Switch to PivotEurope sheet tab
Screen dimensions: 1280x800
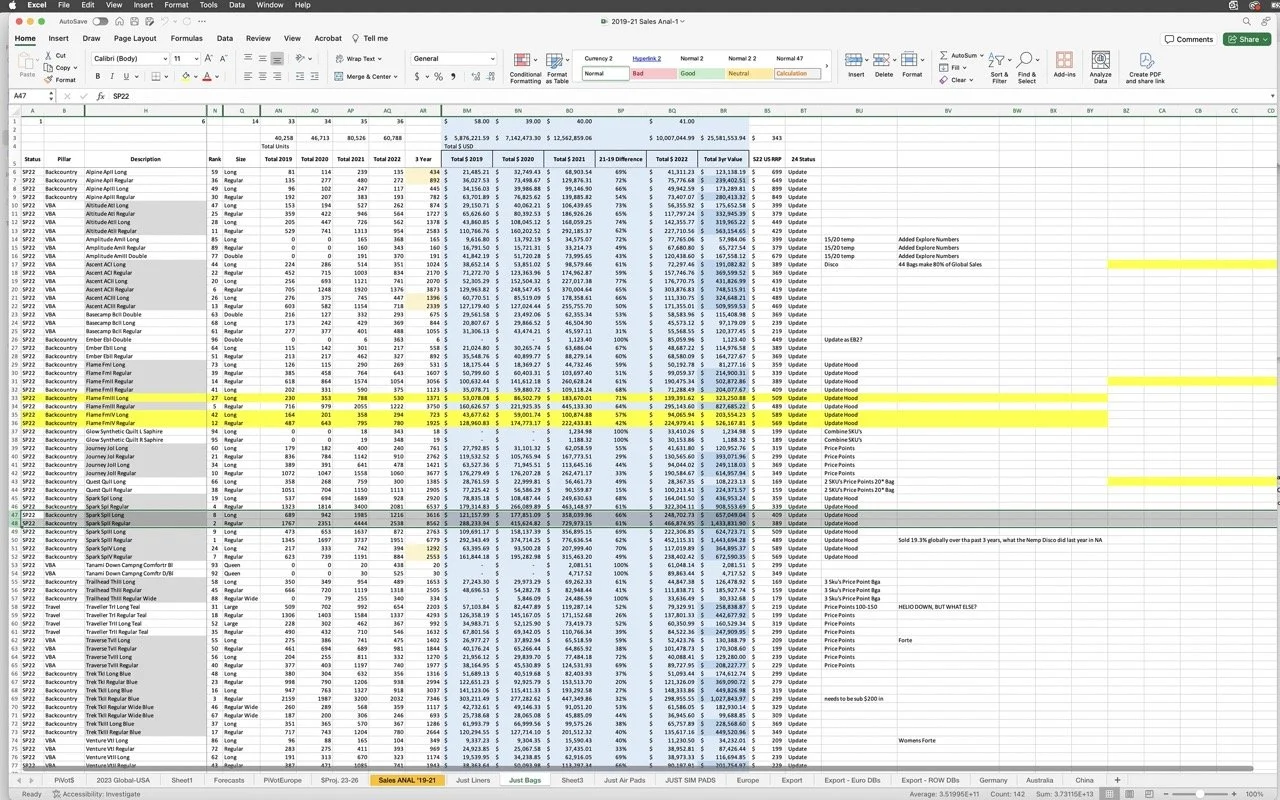click(281, 780)
